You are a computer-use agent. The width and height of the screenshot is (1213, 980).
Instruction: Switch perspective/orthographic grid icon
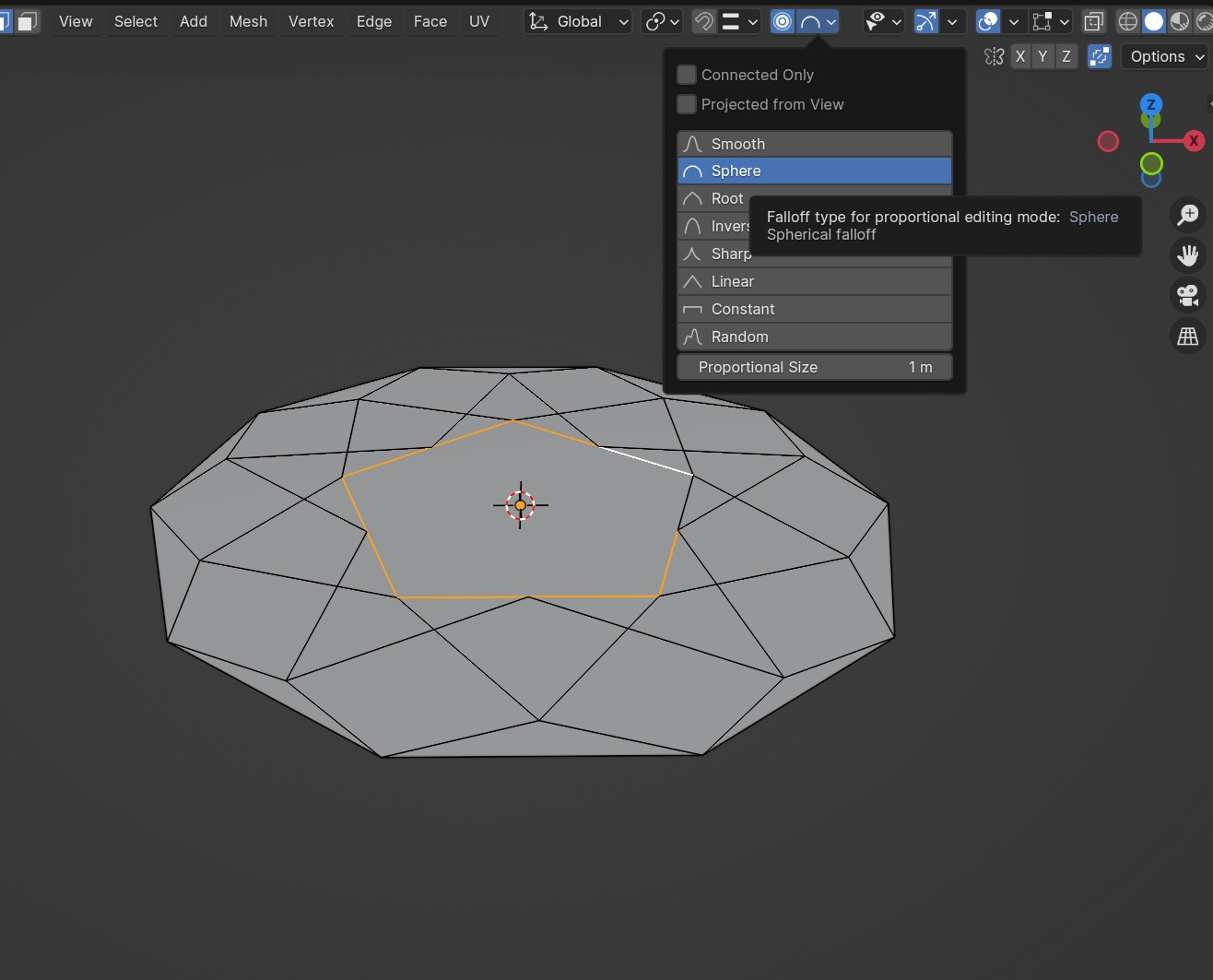coord(1188,337)
